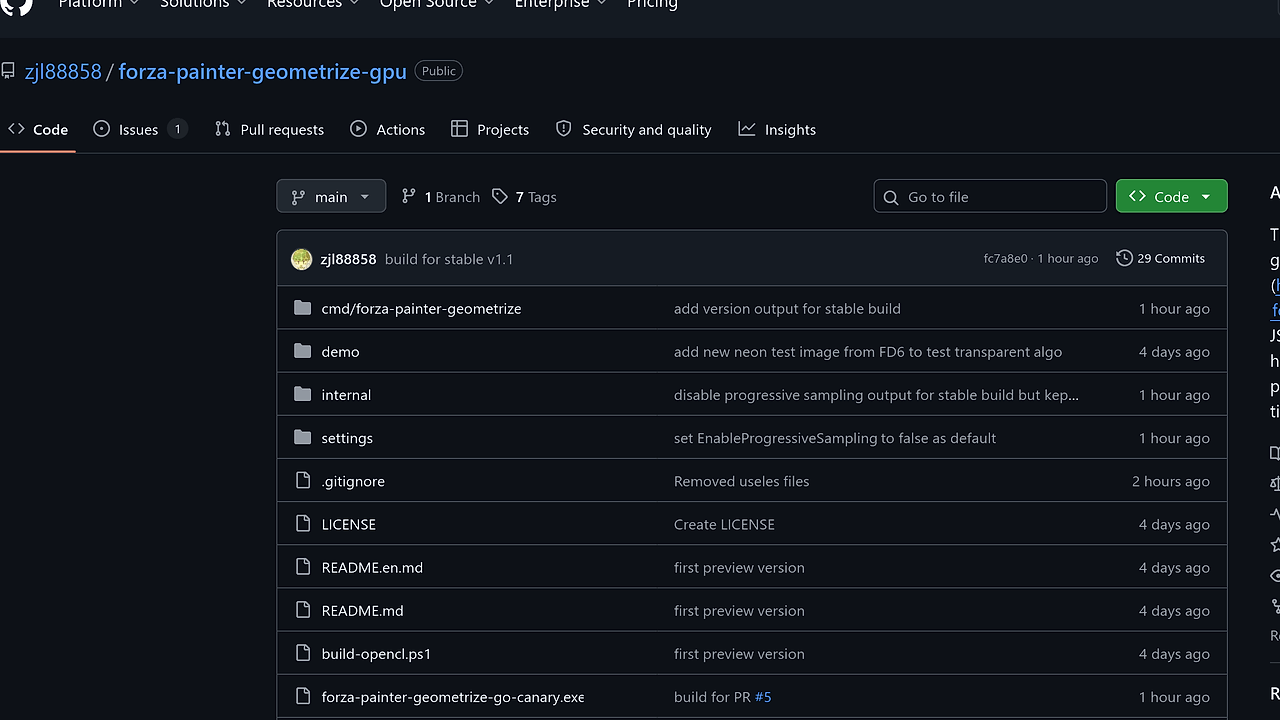The width and height of the screenshot is (1280, 720).
Task: Switch to the Issues tab
Action: click(x=139, y=129)
